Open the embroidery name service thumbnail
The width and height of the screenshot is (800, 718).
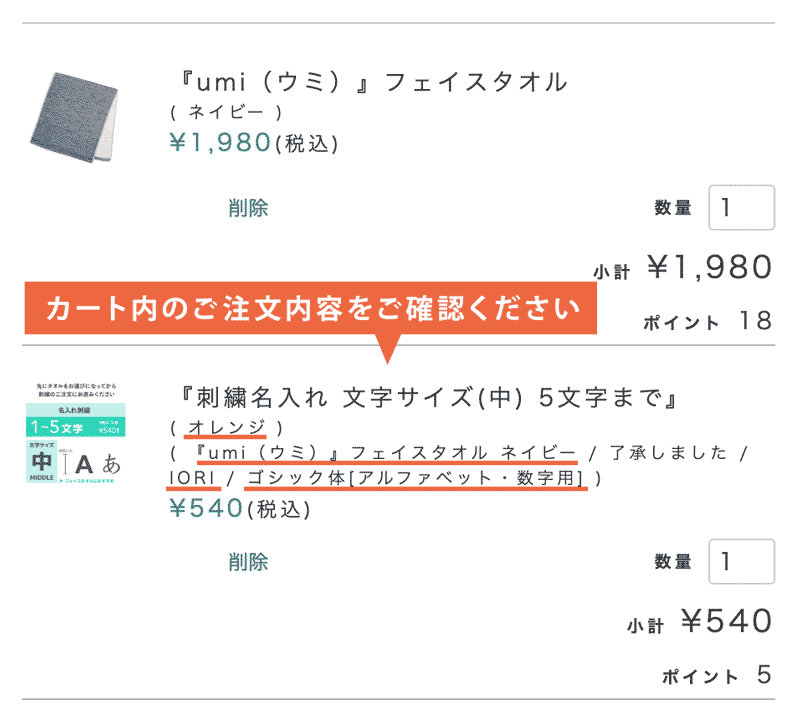point(75,431)
